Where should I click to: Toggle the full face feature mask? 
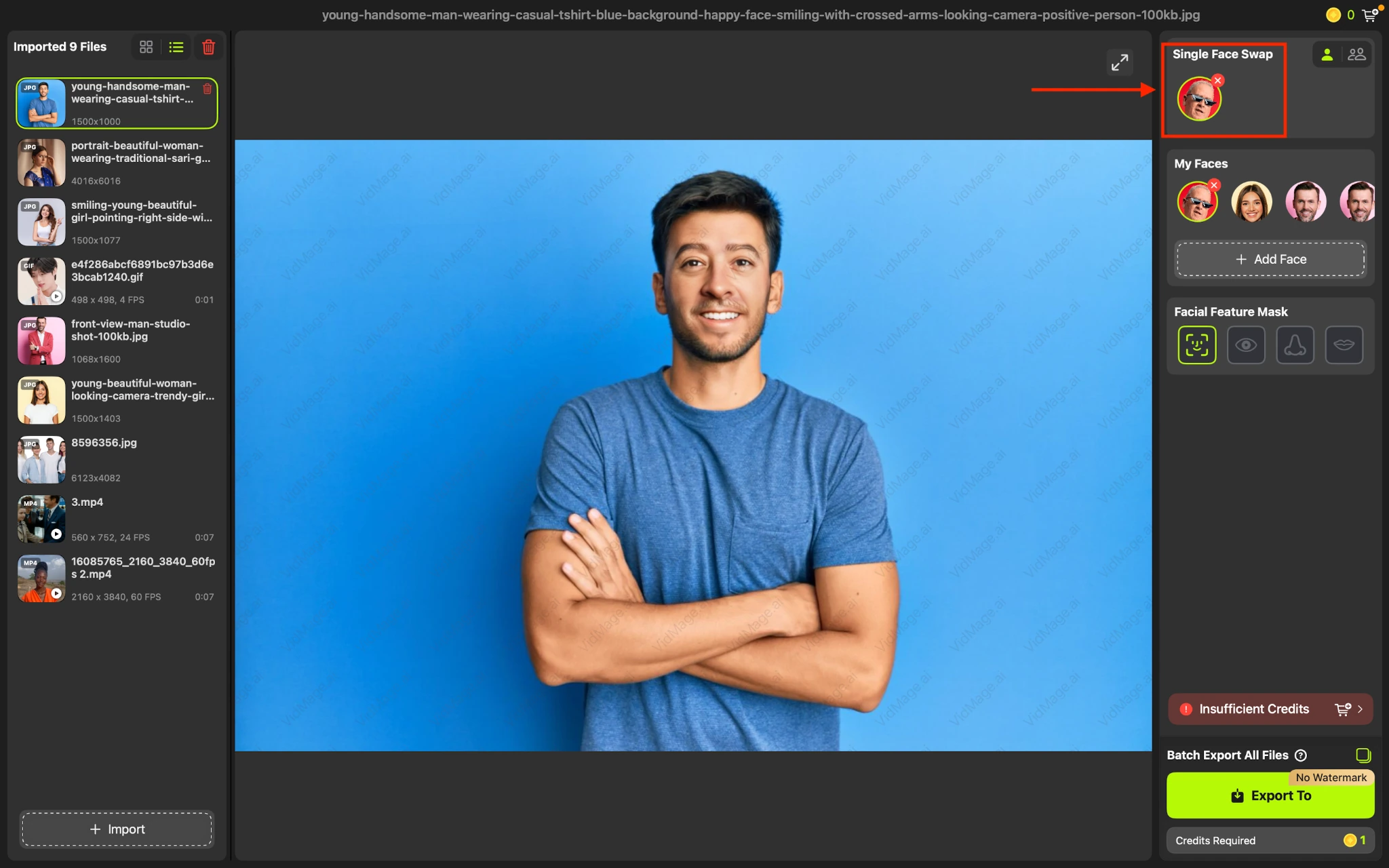(1197, 345)
